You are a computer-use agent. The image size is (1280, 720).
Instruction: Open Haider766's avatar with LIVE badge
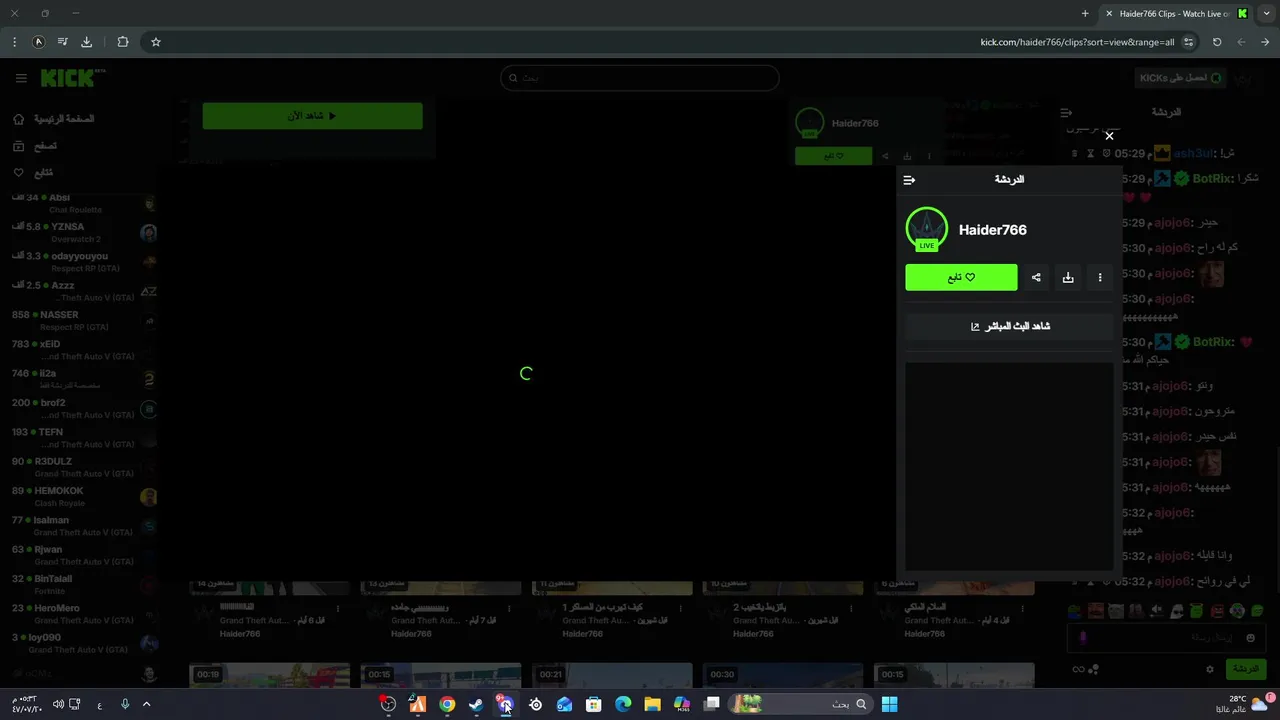(927, 229)
